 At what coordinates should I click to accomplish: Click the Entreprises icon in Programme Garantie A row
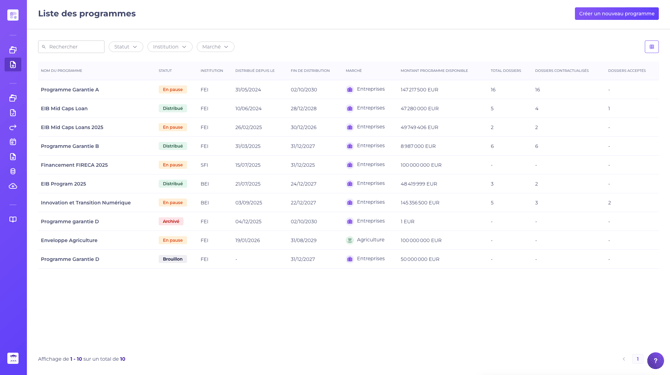(350, 90)
